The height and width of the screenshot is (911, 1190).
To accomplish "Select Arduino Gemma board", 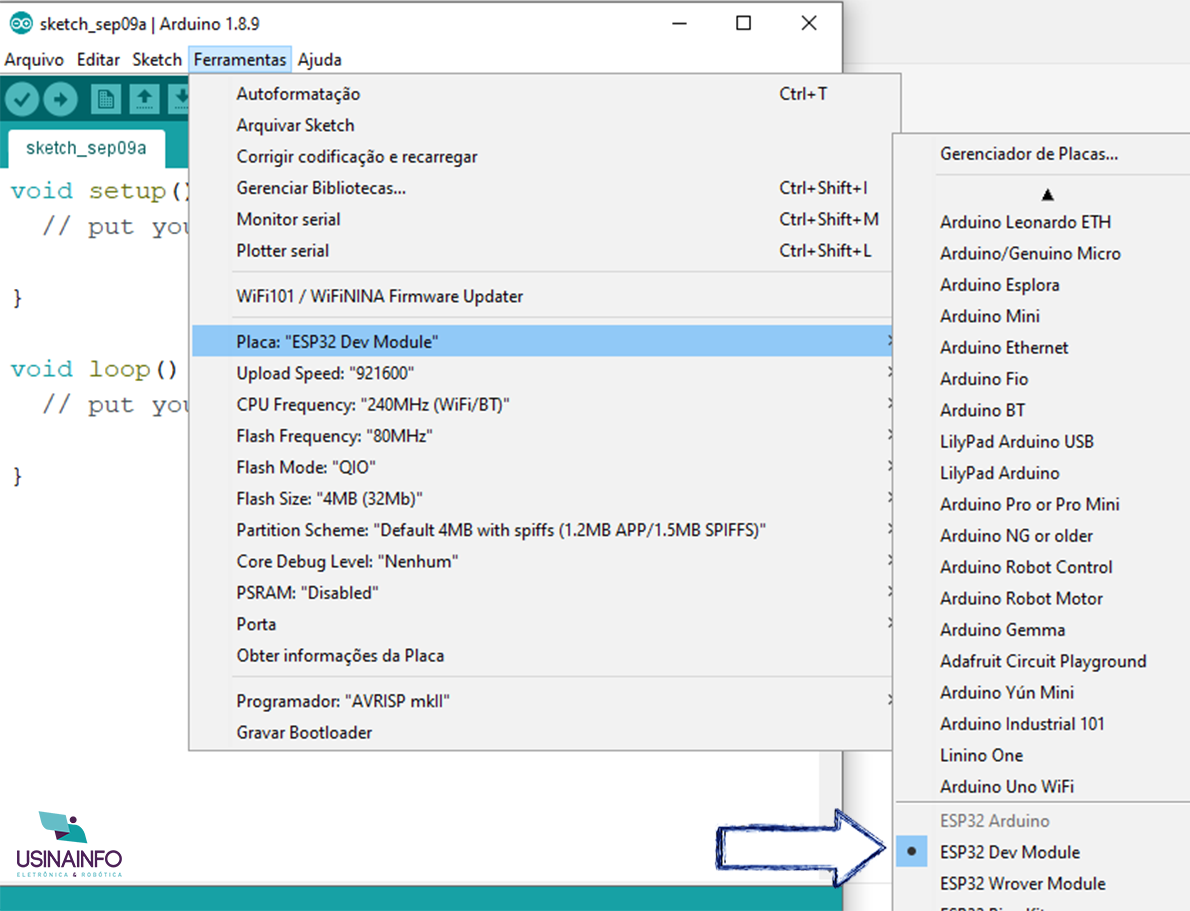I will [x=1043, y=630].
